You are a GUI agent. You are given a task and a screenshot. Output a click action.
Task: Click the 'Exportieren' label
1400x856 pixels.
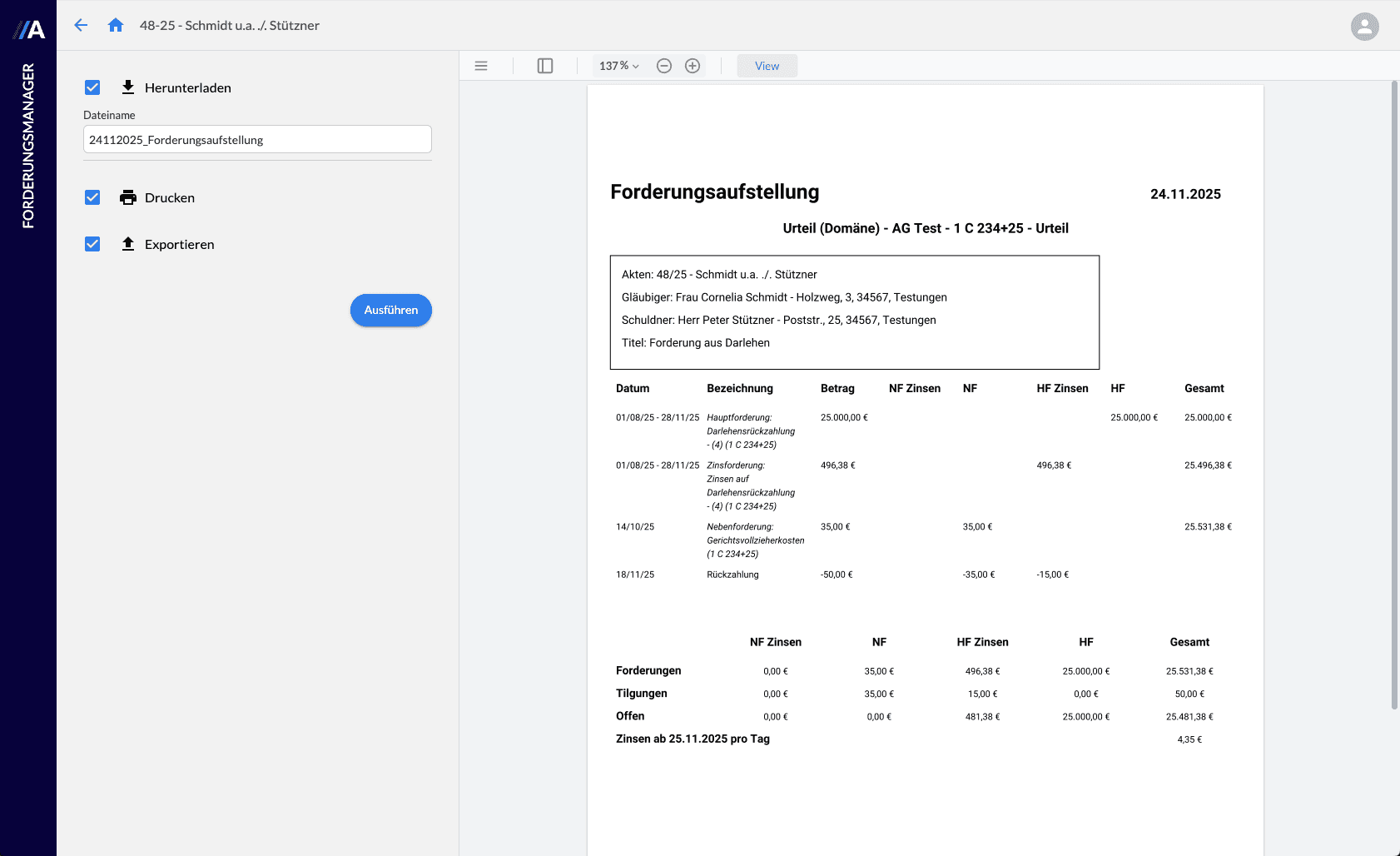[x=180, y=244]
